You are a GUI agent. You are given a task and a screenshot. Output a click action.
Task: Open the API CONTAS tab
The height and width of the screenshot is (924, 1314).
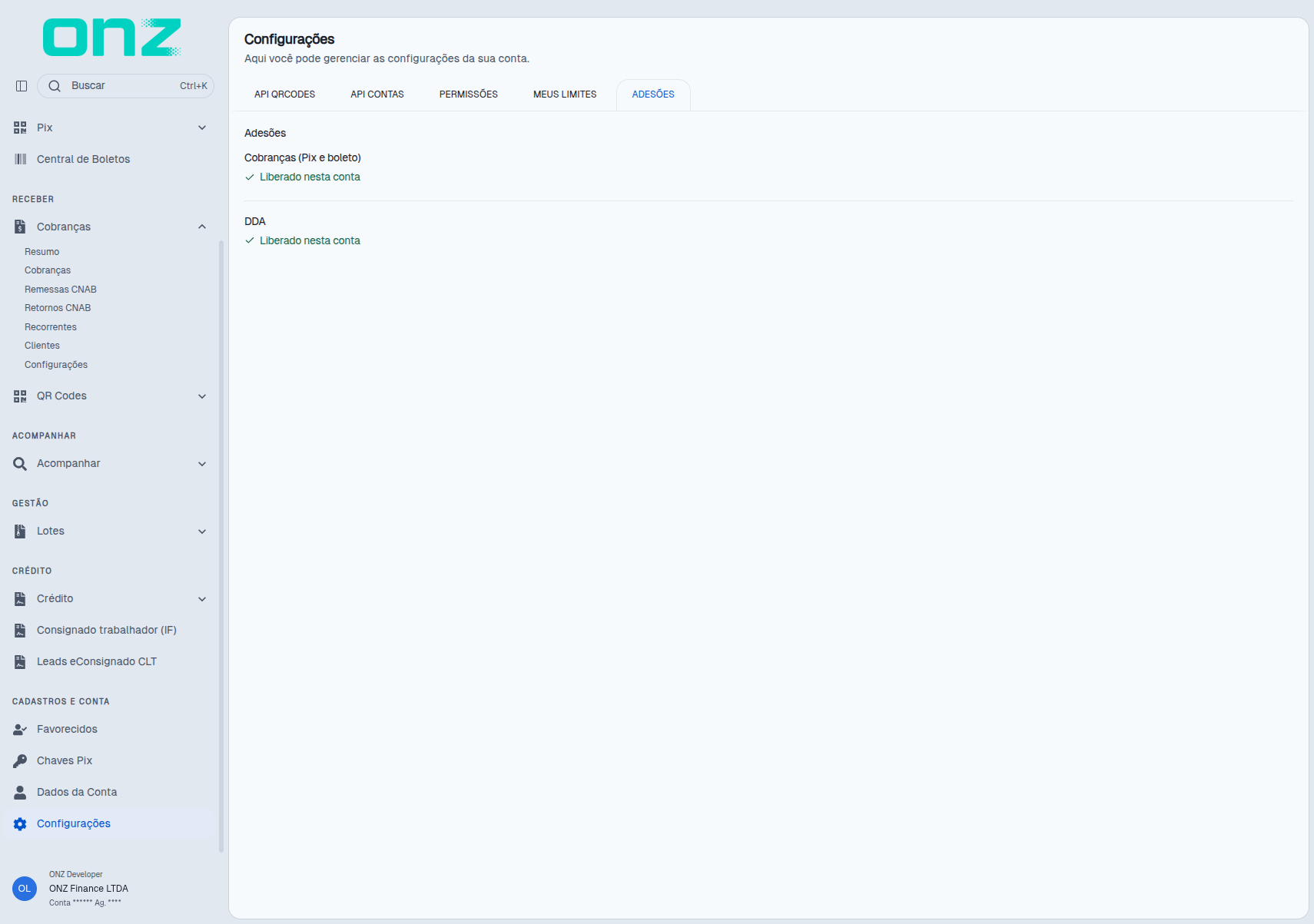point(377,94)
